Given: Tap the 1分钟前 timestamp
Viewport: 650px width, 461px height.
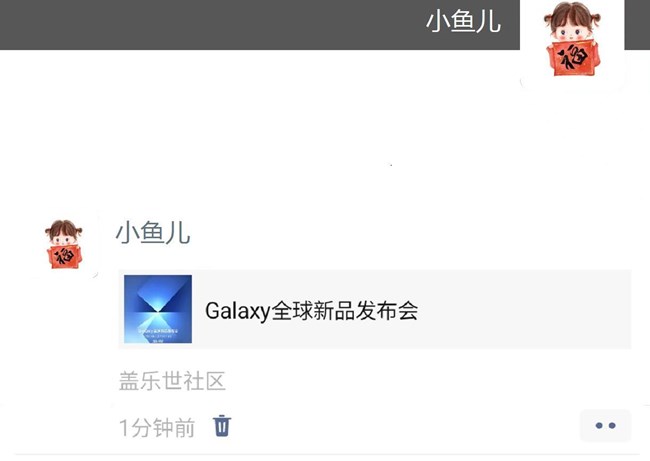Looking at the screenshot, I should [x=157, y=427].
